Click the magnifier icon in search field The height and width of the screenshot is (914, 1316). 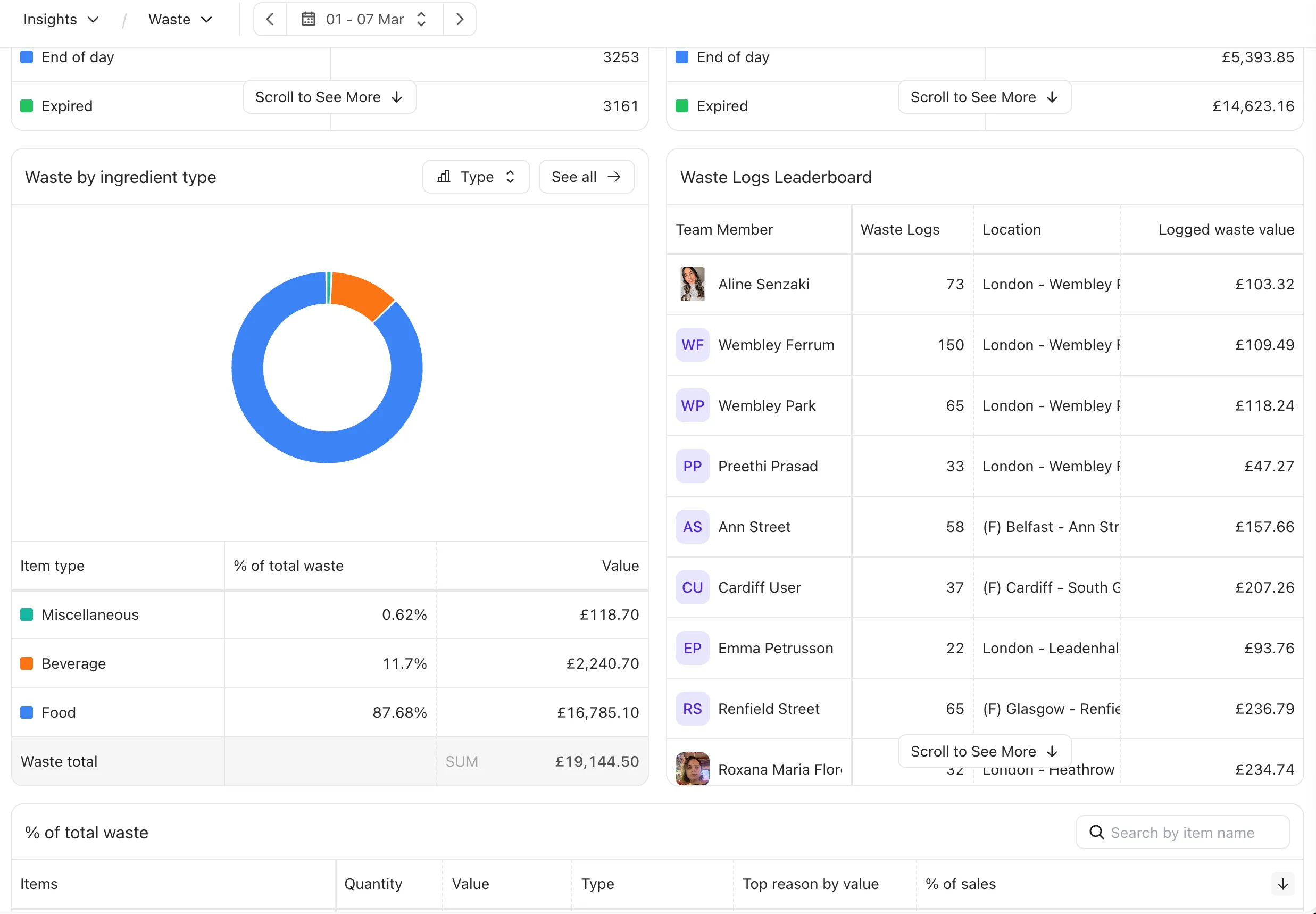coord(1097,832)
